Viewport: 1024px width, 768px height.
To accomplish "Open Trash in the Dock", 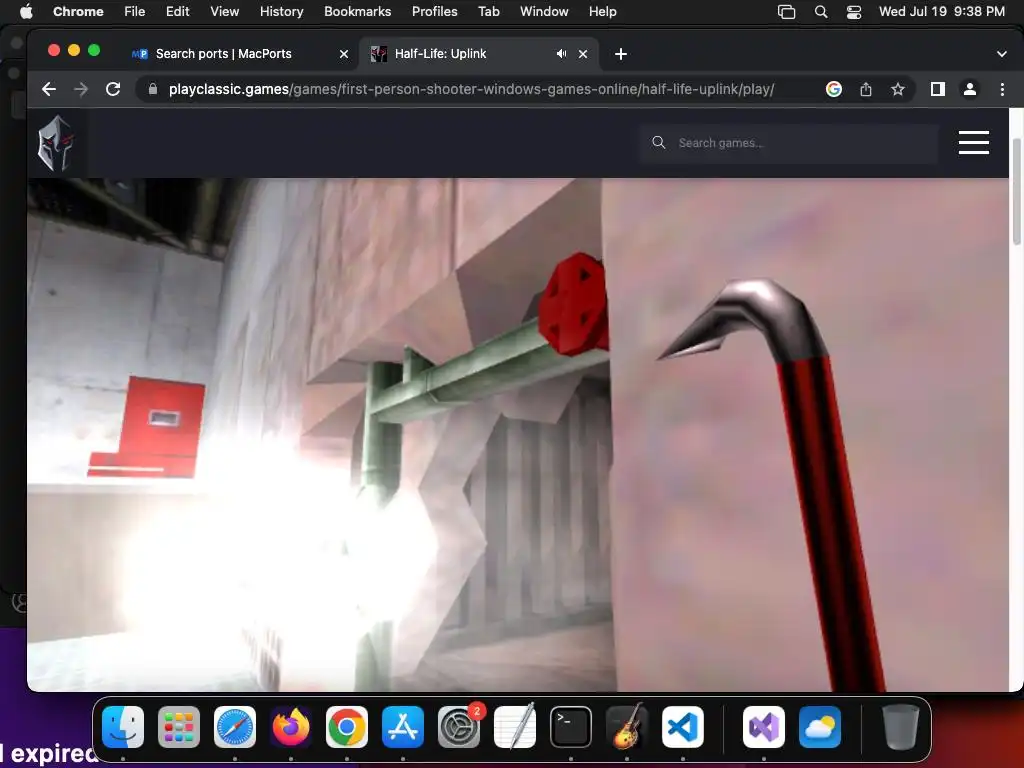I will pos(901,727).
